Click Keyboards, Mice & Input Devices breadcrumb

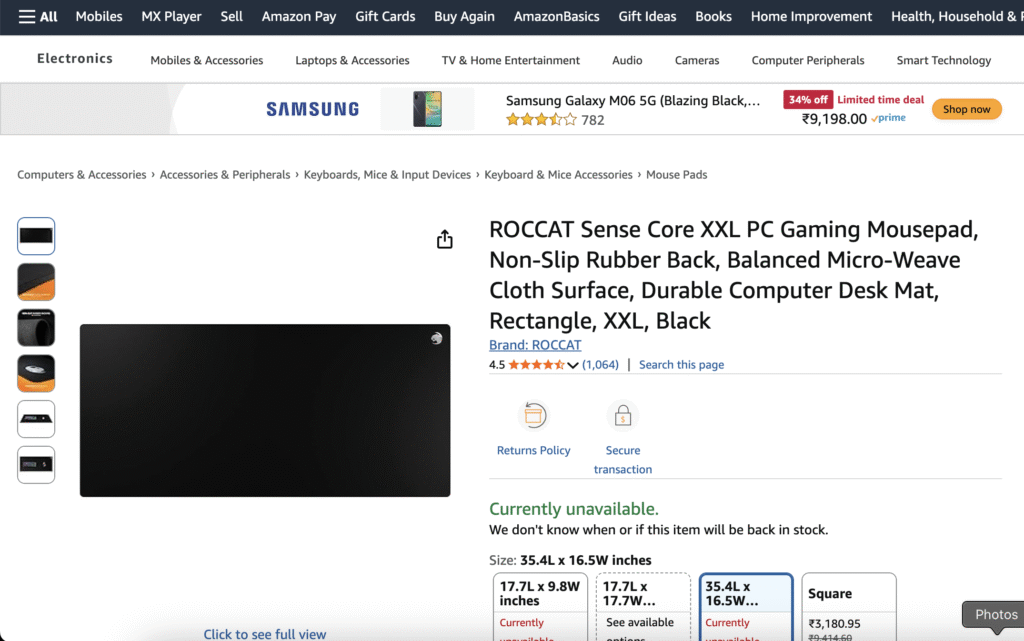387,174
